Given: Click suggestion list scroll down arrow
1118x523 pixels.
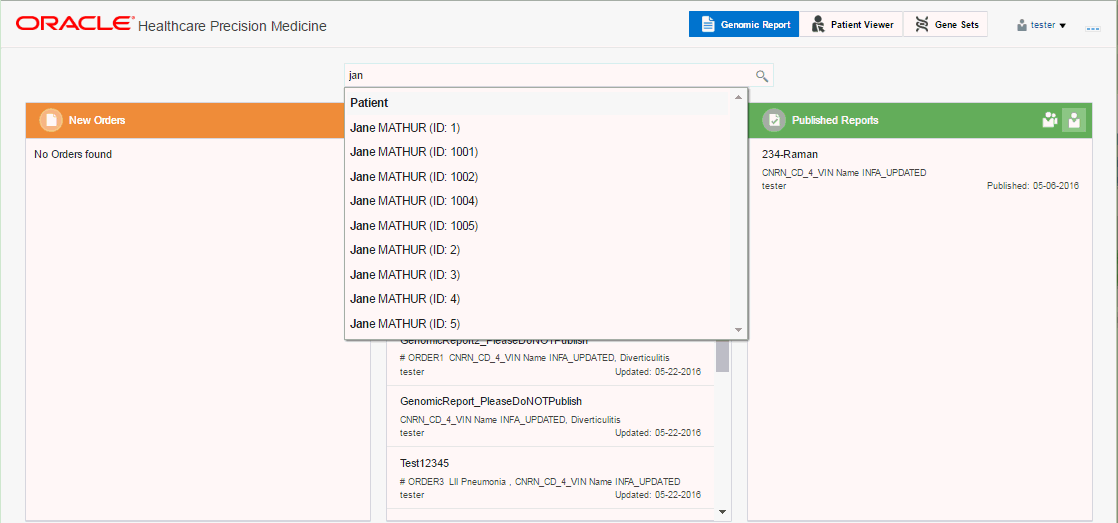Looking at the screenshot, I should (x=739, y=330).
